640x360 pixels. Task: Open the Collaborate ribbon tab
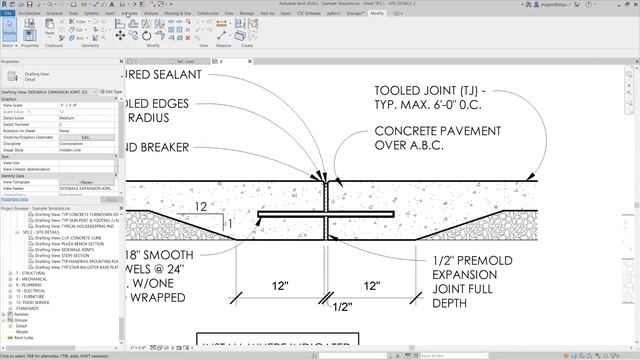[x=208, y=13]
